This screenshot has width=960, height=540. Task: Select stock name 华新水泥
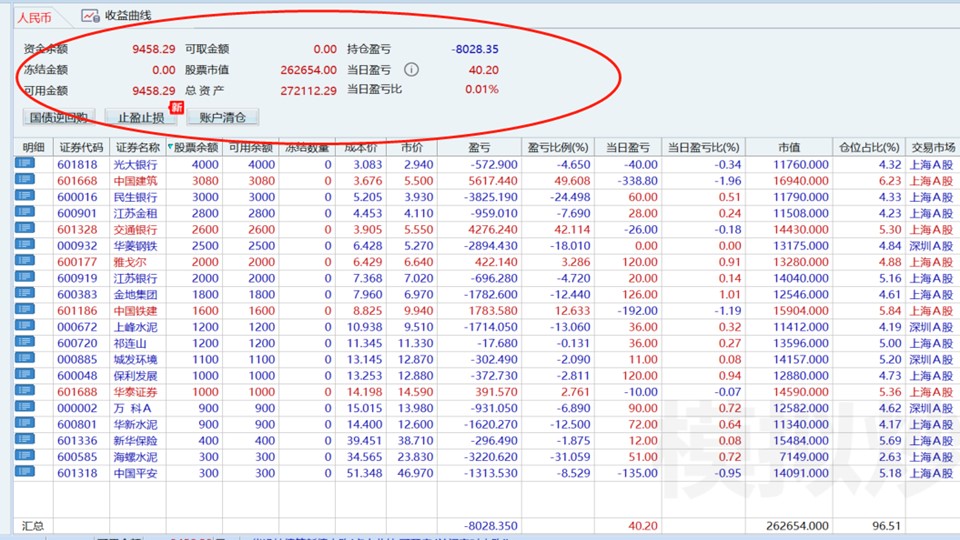tap(135, 424)
